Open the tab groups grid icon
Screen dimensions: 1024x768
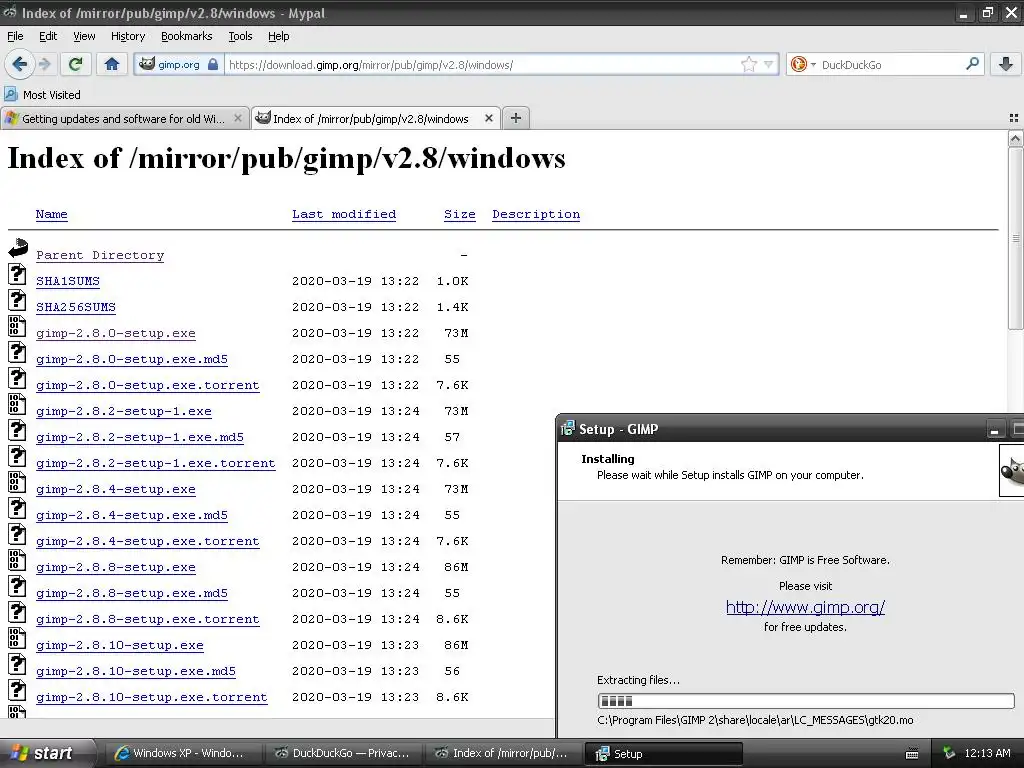pyautogui.click(x=1014, y=118)
